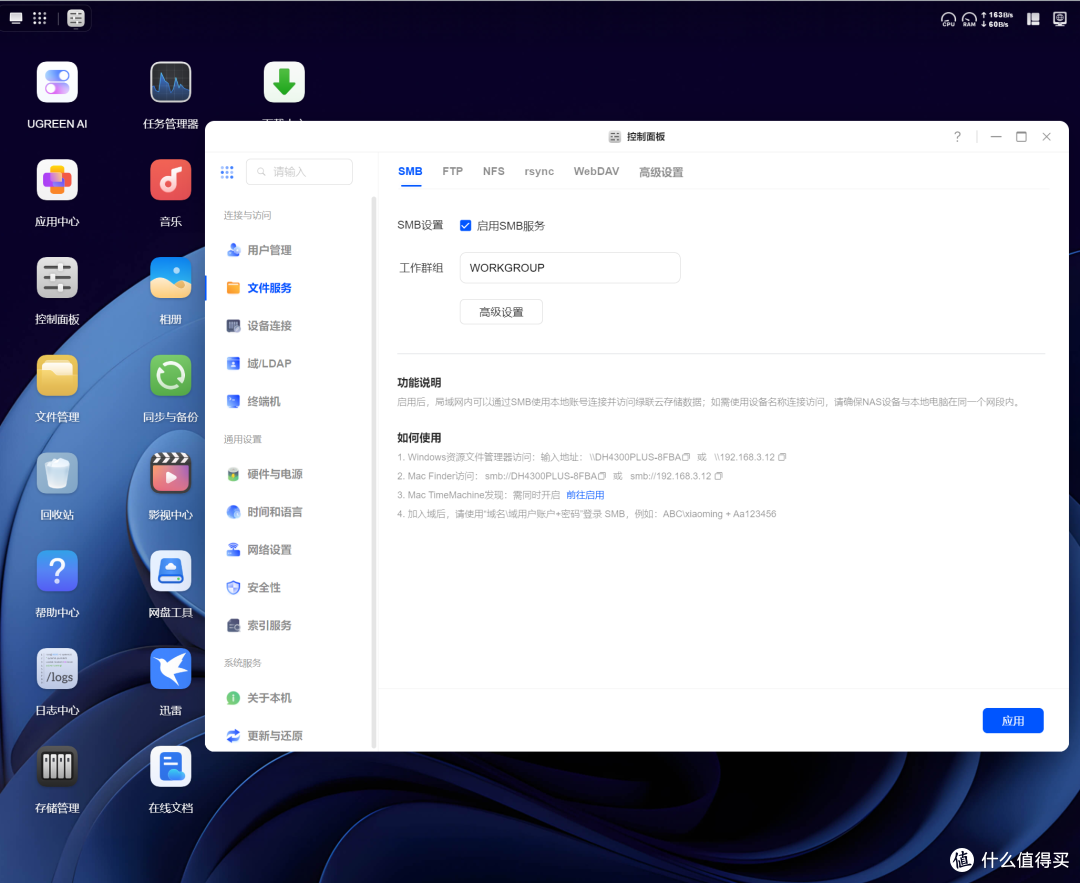Click the control panel grid view icon
This screenshot has height=883, width=1080.
[x=227, y=172]
